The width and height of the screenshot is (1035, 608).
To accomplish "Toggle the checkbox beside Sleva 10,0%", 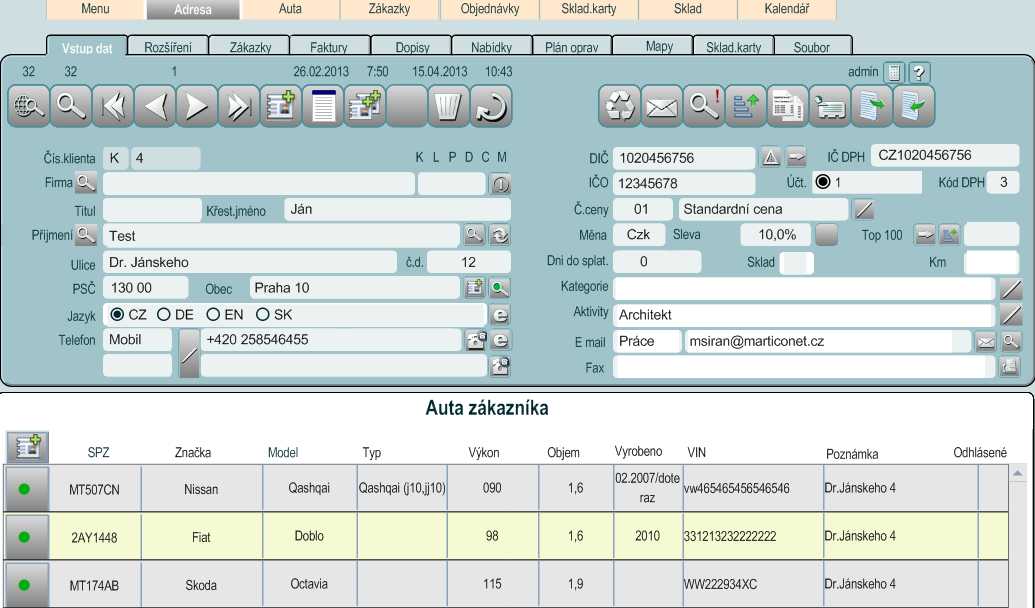I will pos(826,234).
